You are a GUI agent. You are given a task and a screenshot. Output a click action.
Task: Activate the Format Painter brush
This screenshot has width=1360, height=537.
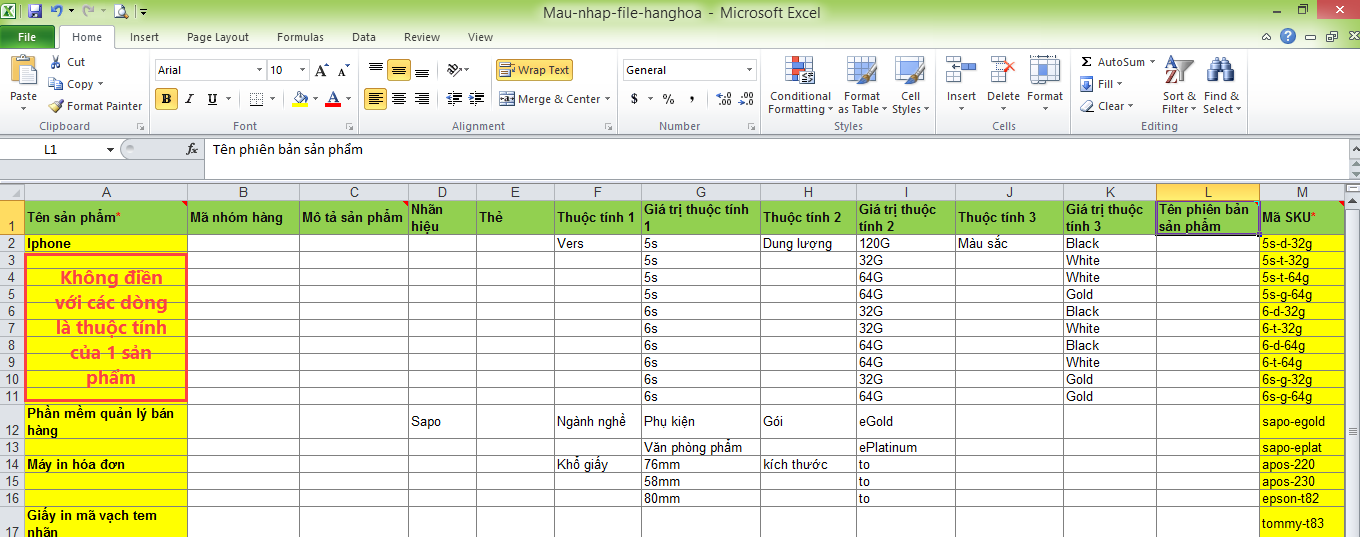pos(96,106)
